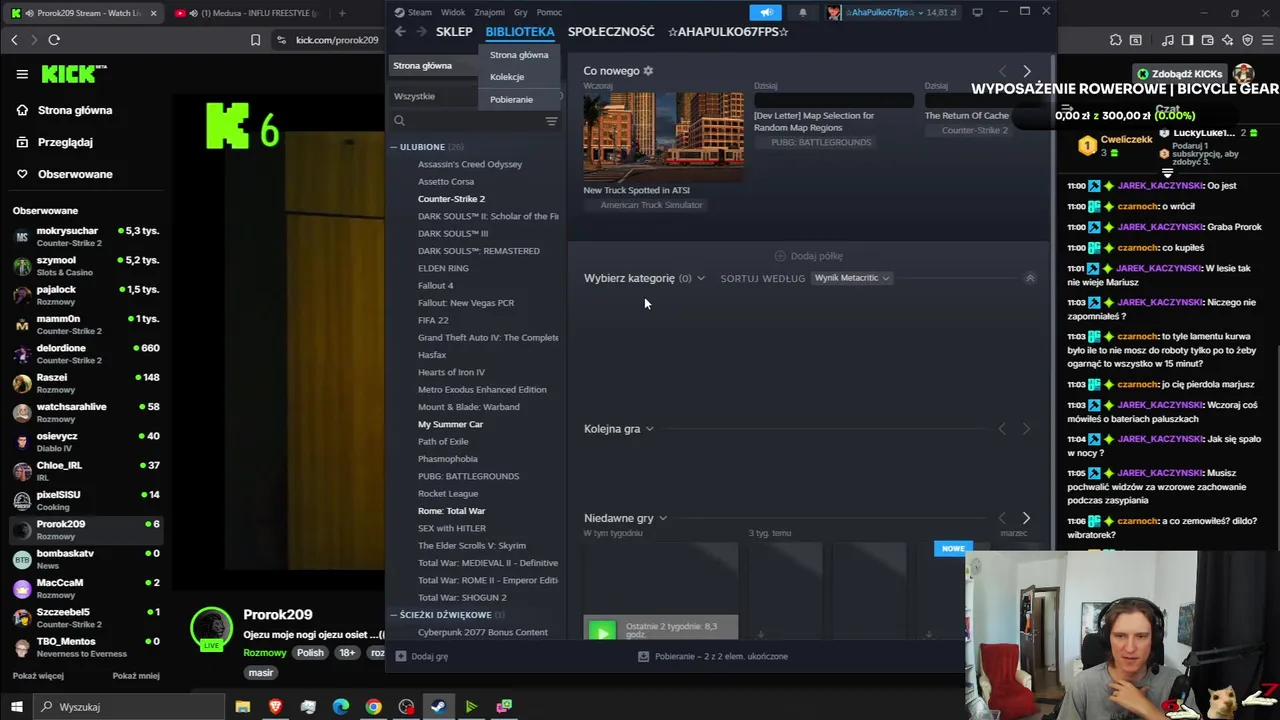Click the green play button on recent game
Image resolution: width=1280 pixels, height=720 pixels.
tap(602, 631)
